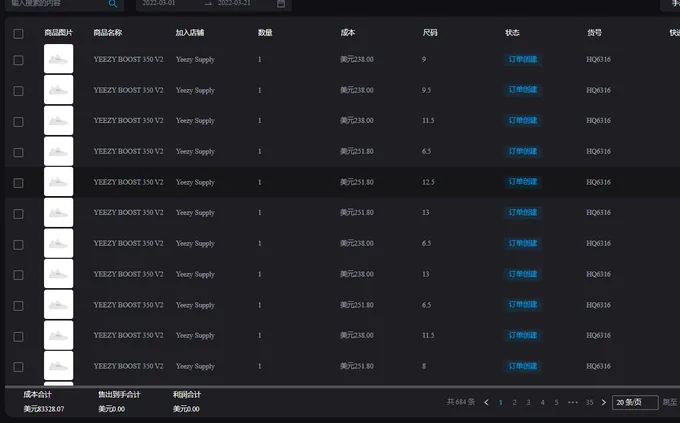This screenshot has height=423, width=680.
Task: Open product thumbnail in size 9.5 row
Action: (59, 89)
